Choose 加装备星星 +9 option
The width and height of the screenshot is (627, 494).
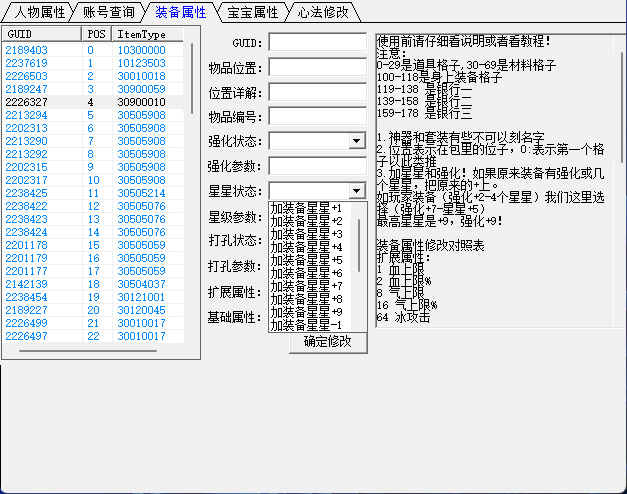tap(306, 312)
